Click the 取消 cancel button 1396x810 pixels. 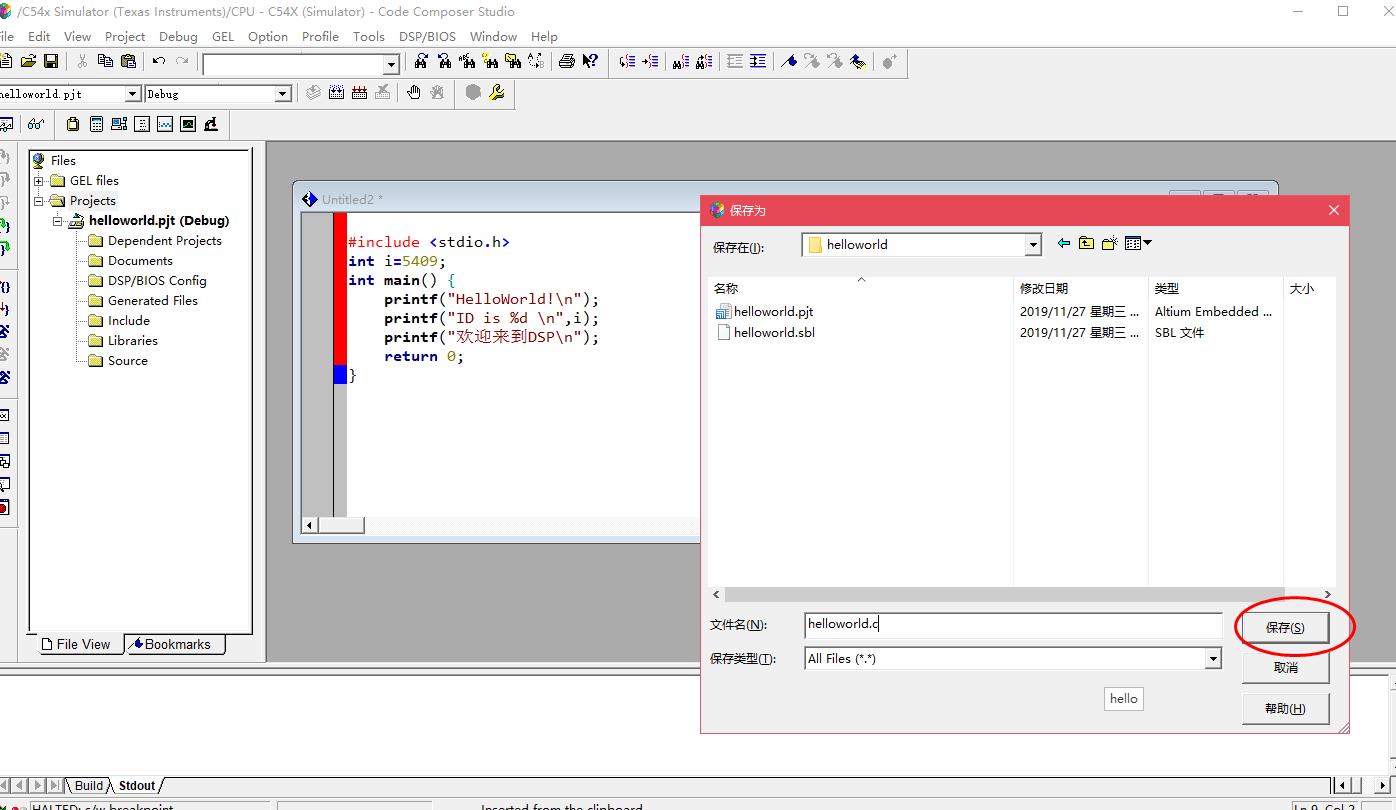1285,667
